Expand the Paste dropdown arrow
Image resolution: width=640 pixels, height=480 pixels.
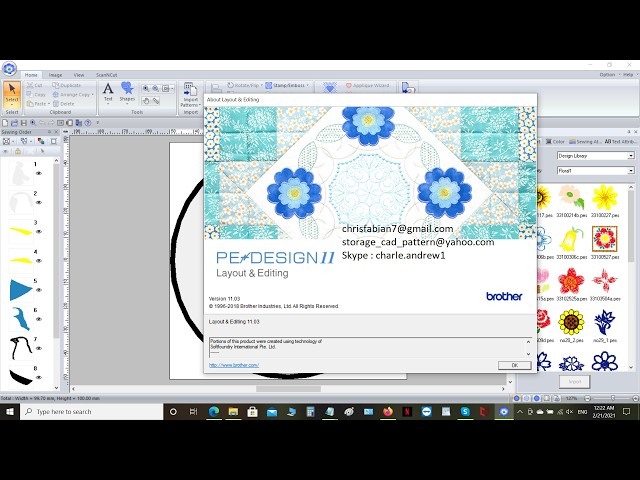pos(49,104)
